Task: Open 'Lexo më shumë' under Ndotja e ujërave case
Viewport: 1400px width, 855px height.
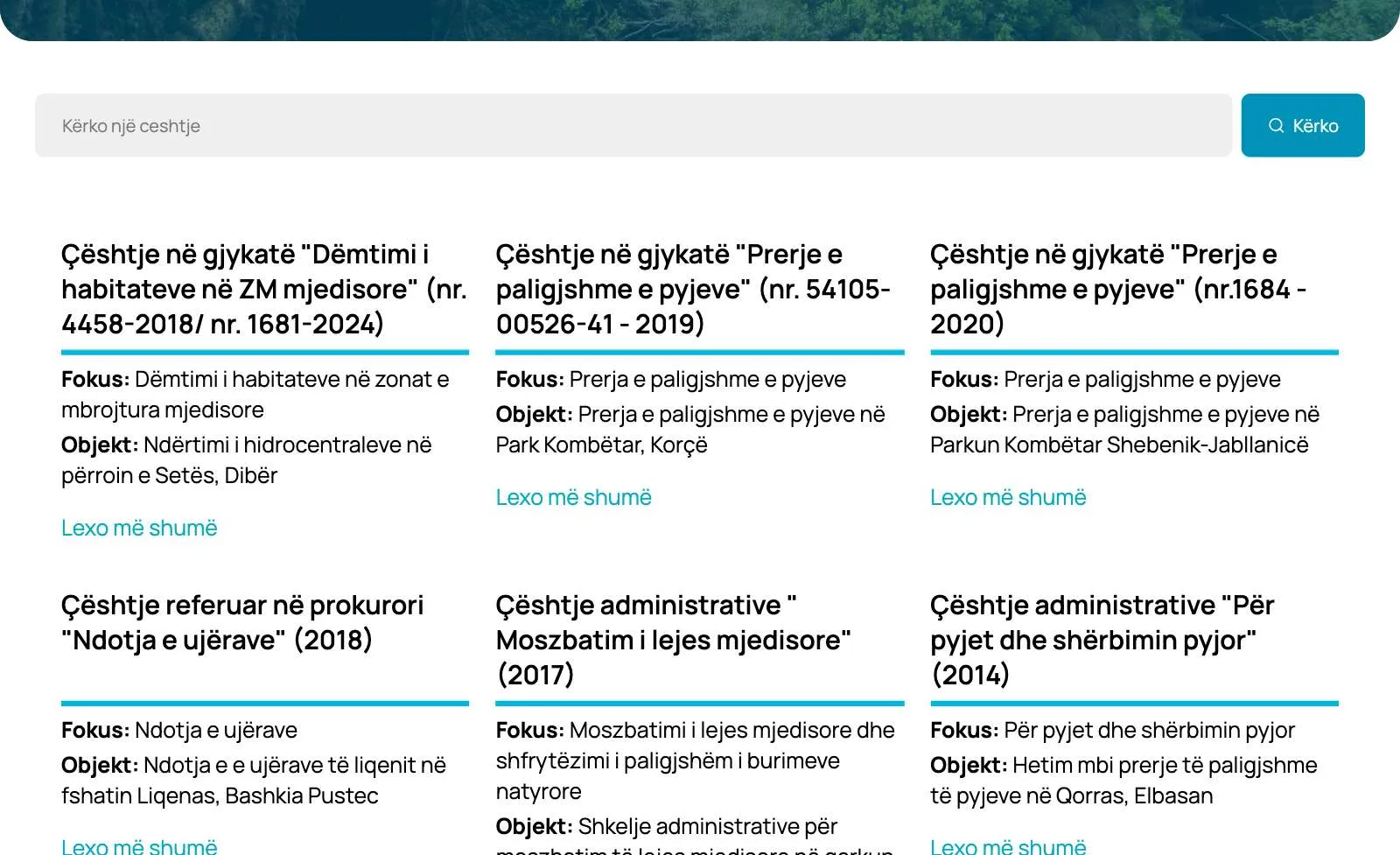Action: (x=139, y=845)
